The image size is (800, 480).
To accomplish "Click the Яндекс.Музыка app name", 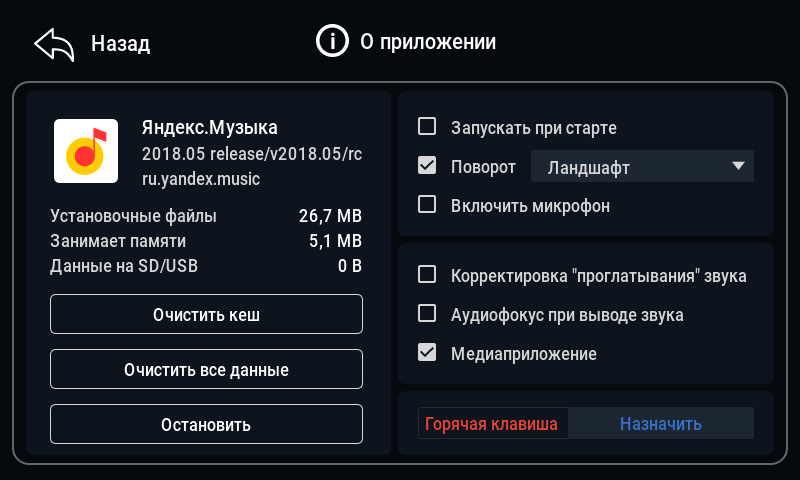I will [x=210, y=128].
